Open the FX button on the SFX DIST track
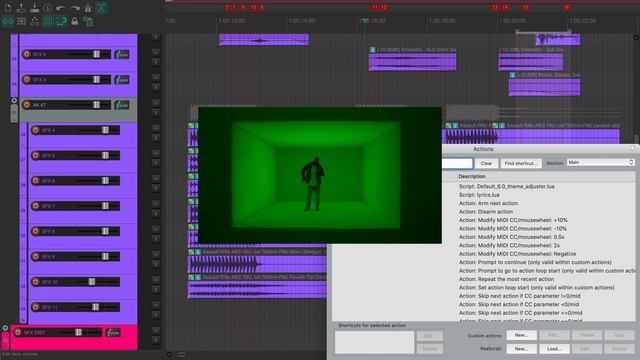This screenshot has height=360, width=640. [113, 333]
